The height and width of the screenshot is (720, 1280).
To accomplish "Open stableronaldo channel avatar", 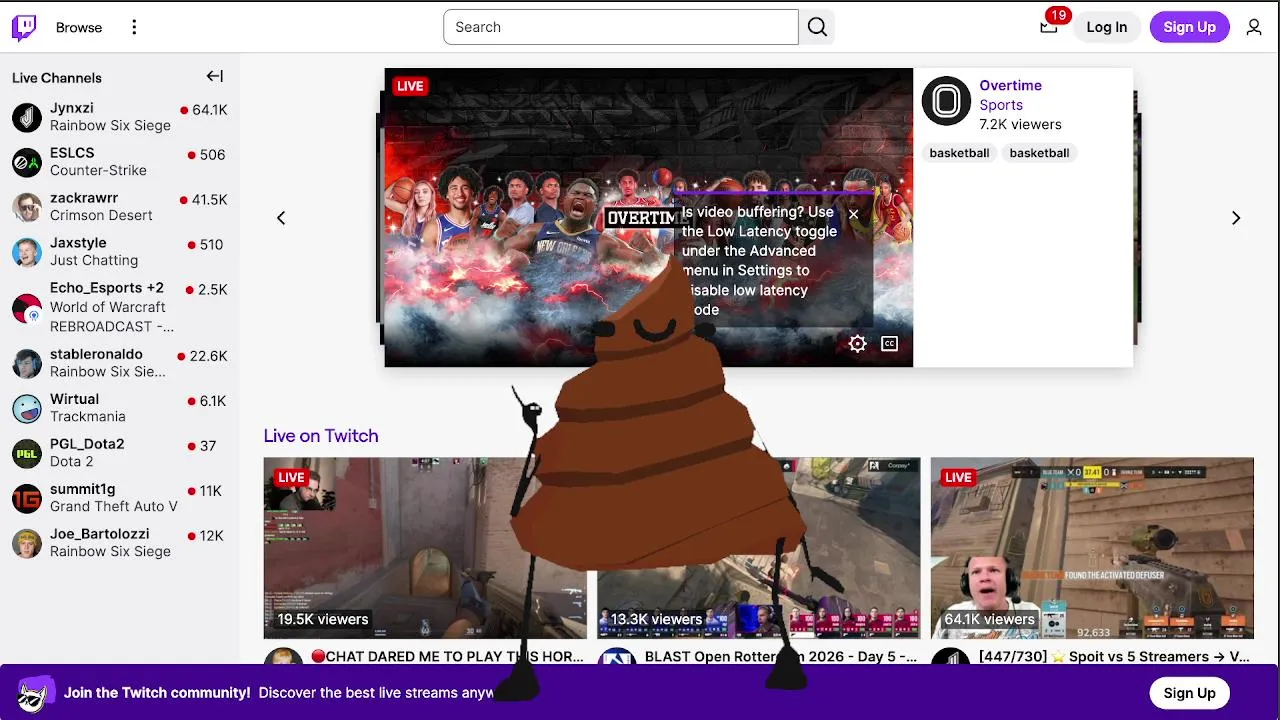I will pyautogui.click(x=27, y=363).
